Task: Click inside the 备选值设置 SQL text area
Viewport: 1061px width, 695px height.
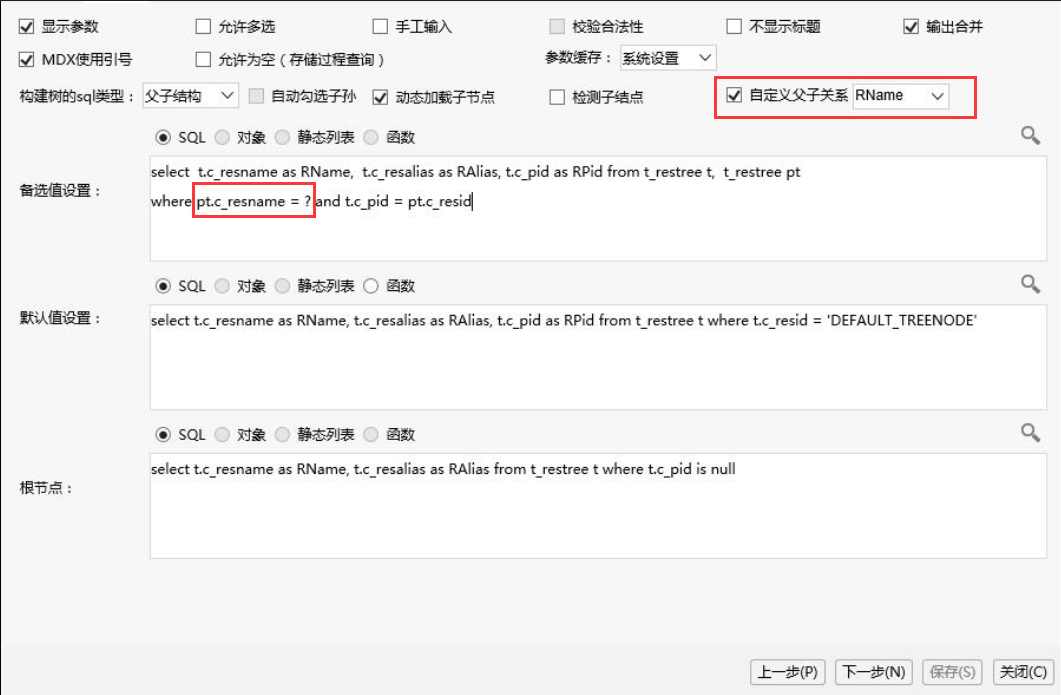Action: pyautogui.click(x=598, y=208)
